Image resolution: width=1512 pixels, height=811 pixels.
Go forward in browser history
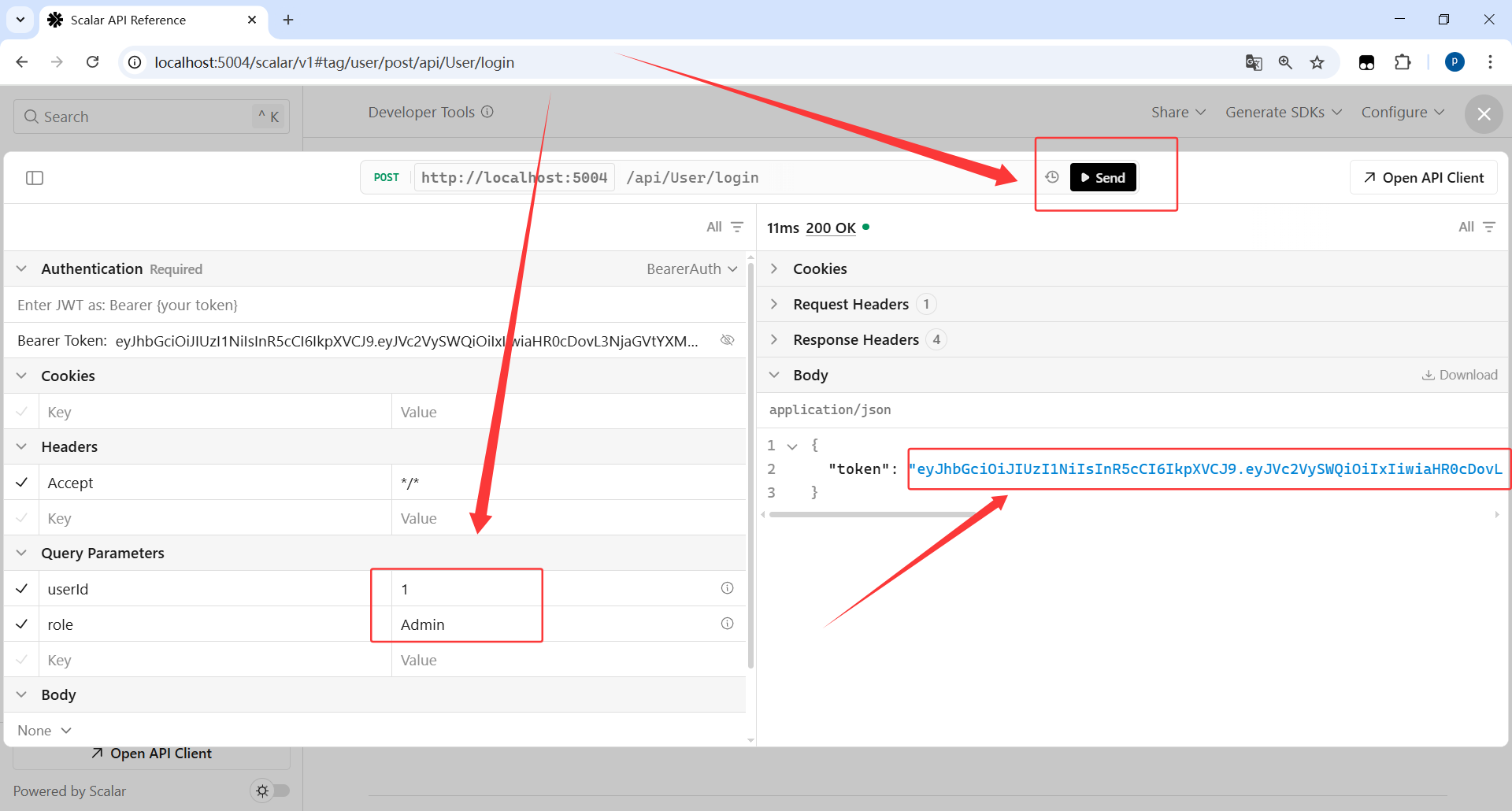click(x=57, y=62)
